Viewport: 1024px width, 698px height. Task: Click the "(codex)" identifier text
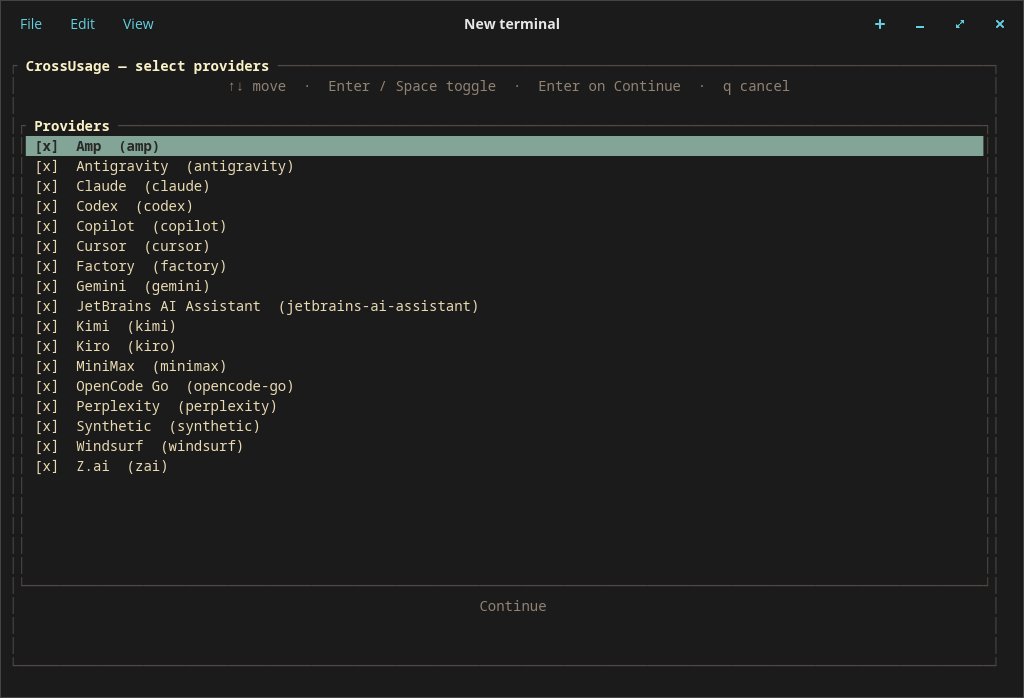(165, 206)
